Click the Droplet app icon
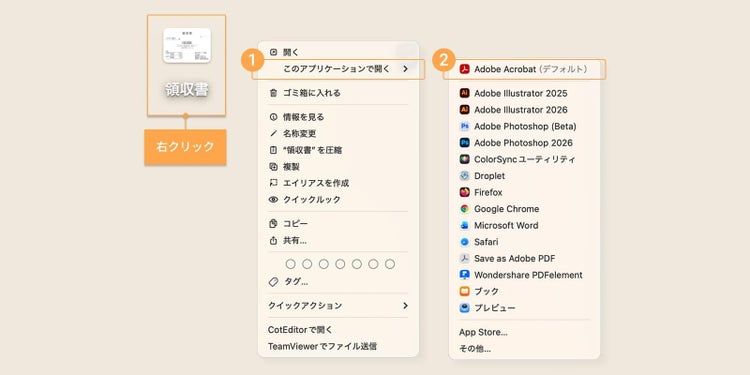Image resolution: width=750 pixels, height=375 pixels. pyautogui.click(x=464, y=176)
